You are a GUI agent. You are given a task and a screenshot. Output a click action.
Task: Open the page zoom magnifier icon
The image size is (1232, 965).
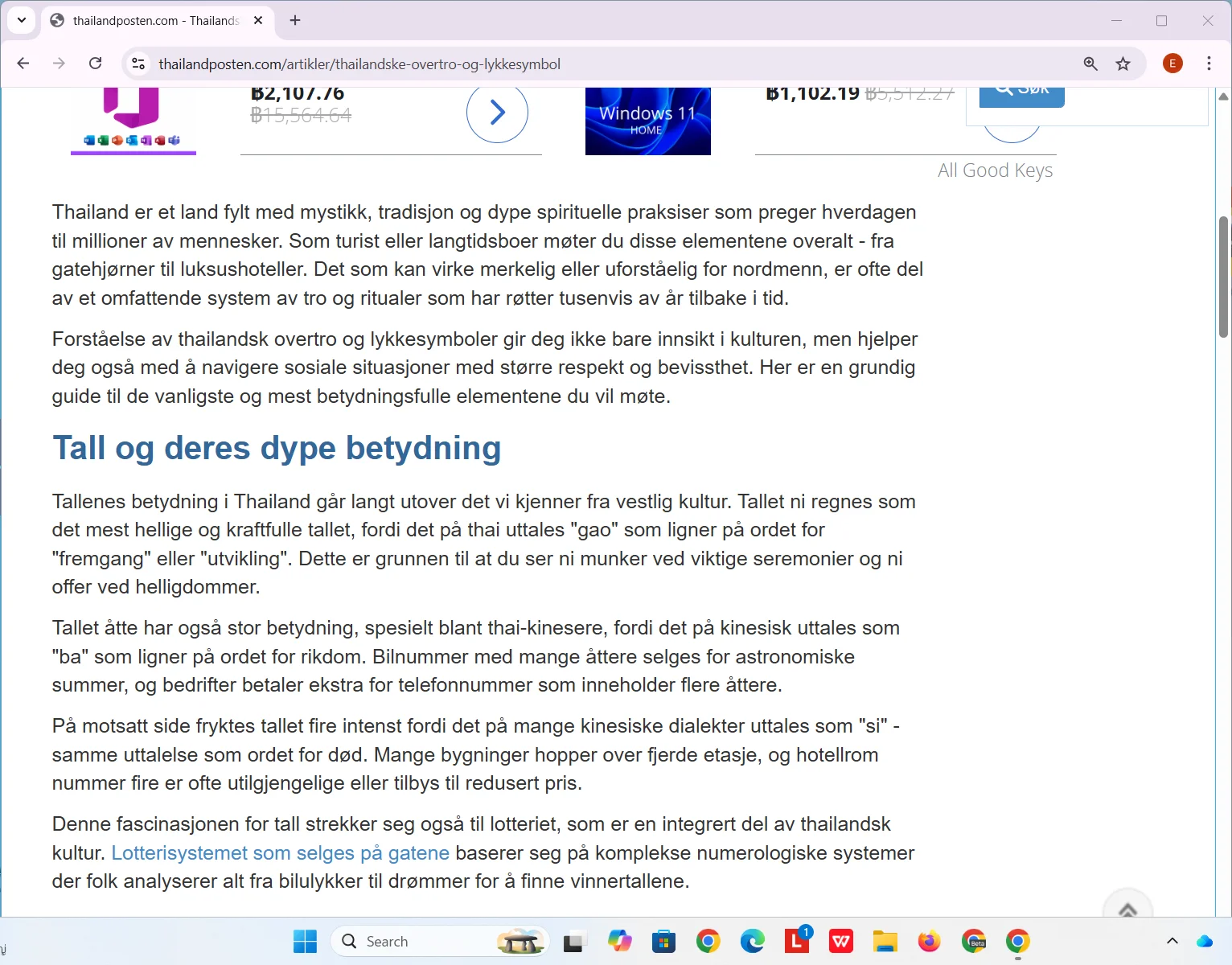click(x=1090, y=64)
